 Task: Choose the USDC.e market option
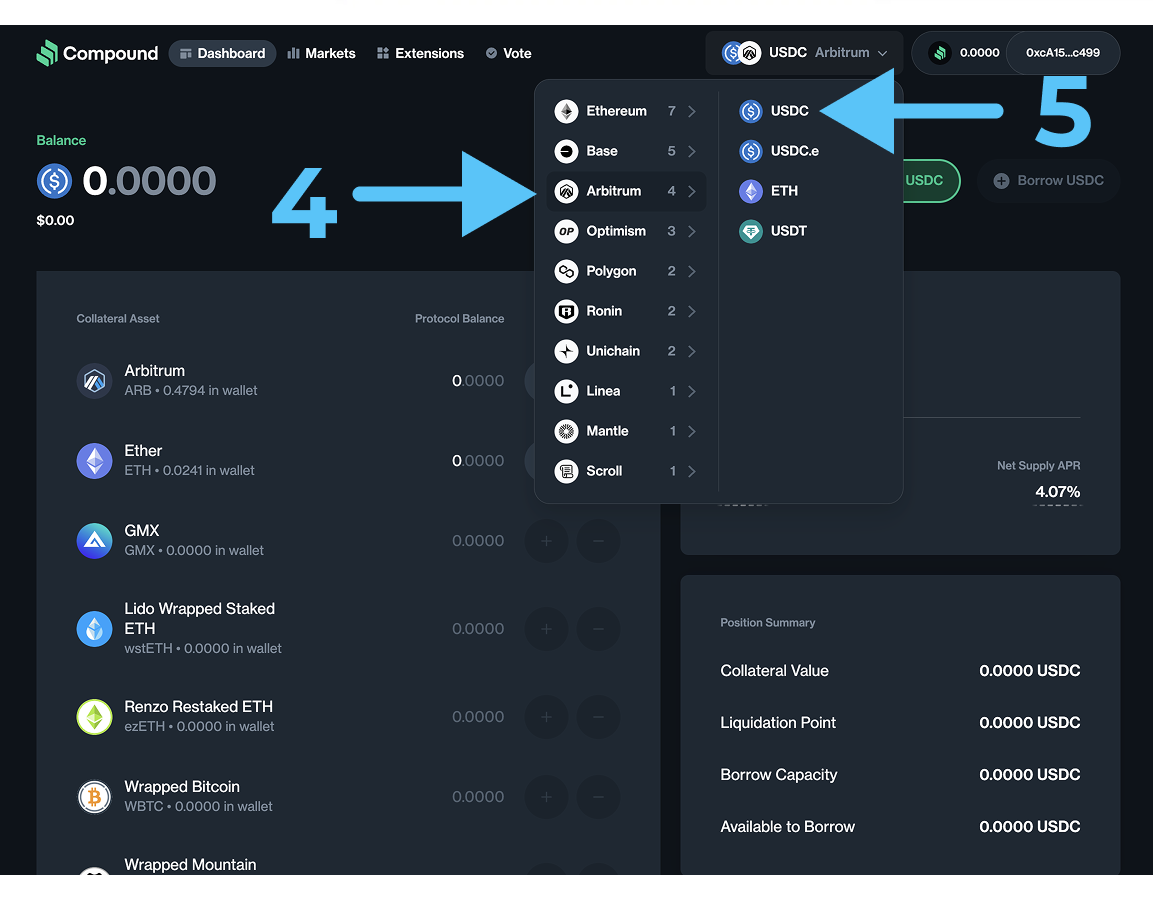[794, 151]
